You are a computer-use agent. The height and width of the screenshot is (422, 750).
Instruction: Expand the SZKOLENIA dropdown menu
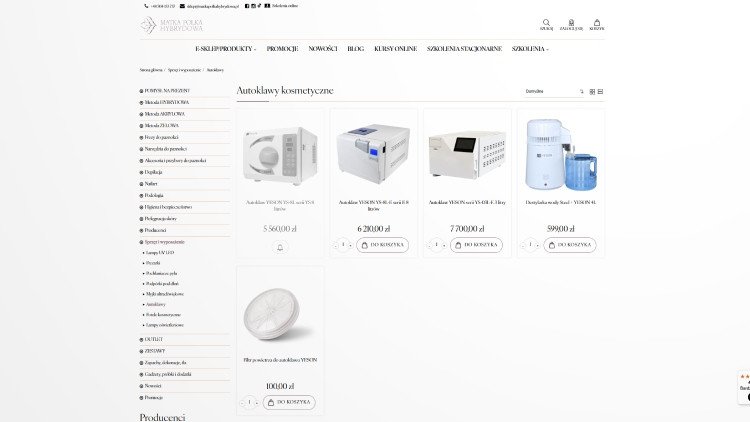(530, 48)
